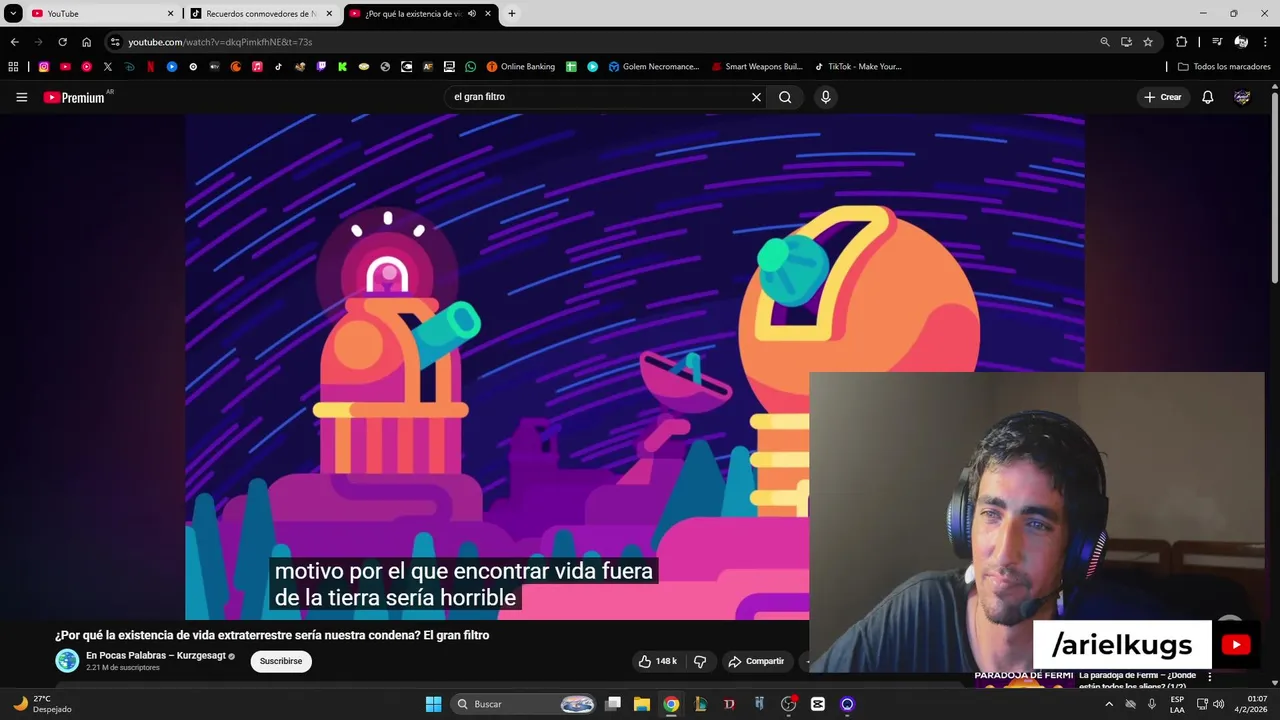Open Chrome profile avatar
Viewport: 1280px width, 720px height.
pyautogui.click(x=1241, y=42)
